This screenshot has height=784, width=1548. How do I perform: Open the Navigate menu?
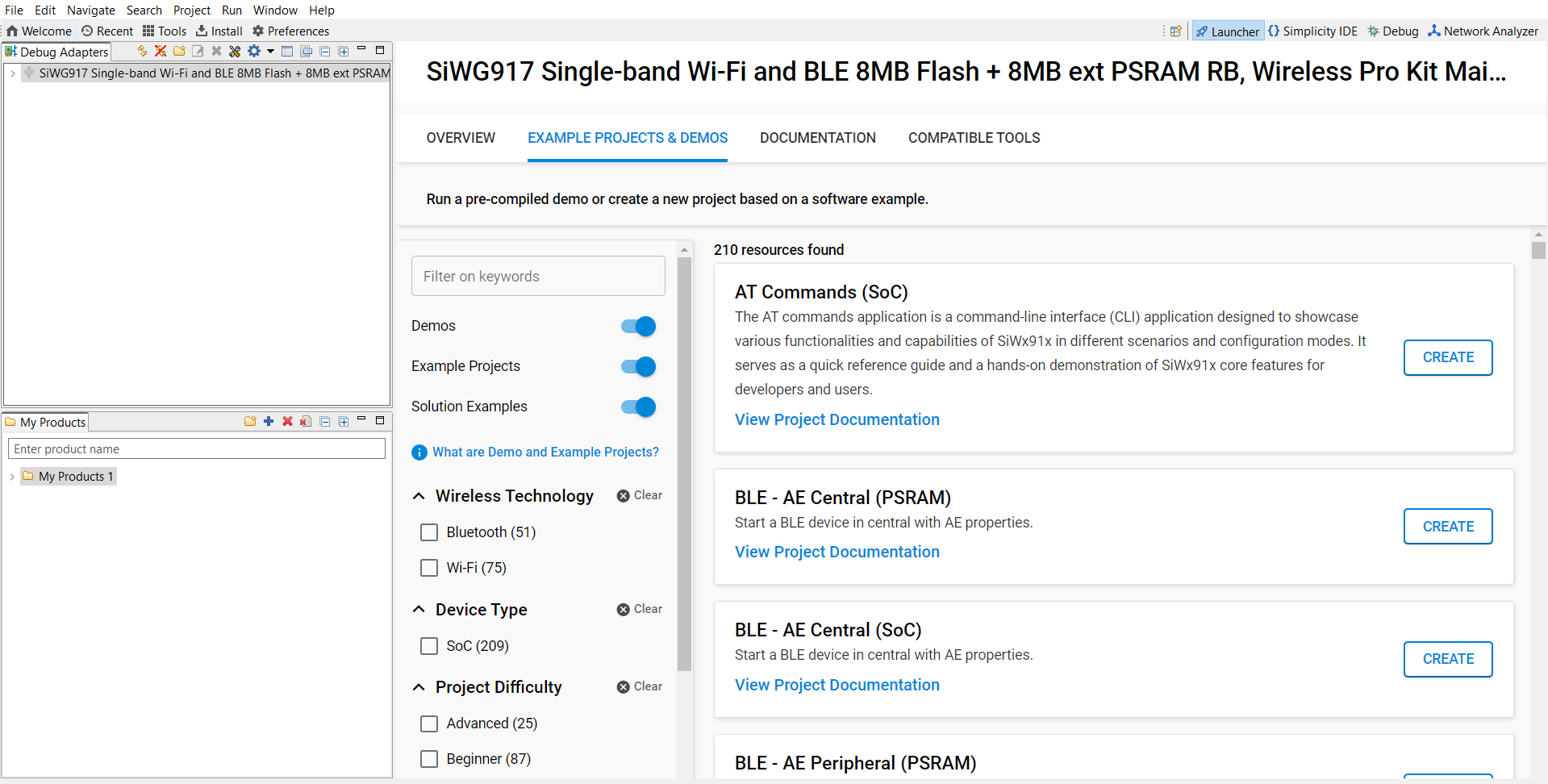(91, 10)
